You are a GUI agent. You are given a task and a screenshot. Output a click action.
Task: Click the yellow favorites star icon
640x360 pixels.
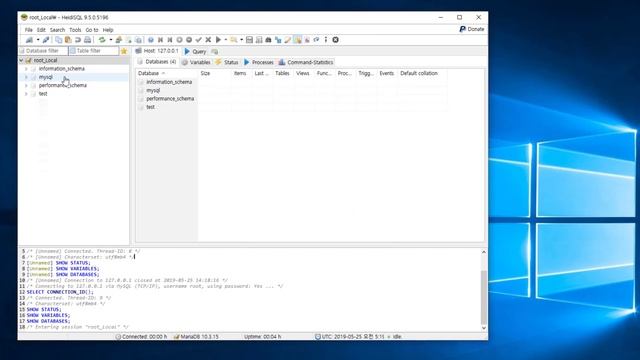124,51
